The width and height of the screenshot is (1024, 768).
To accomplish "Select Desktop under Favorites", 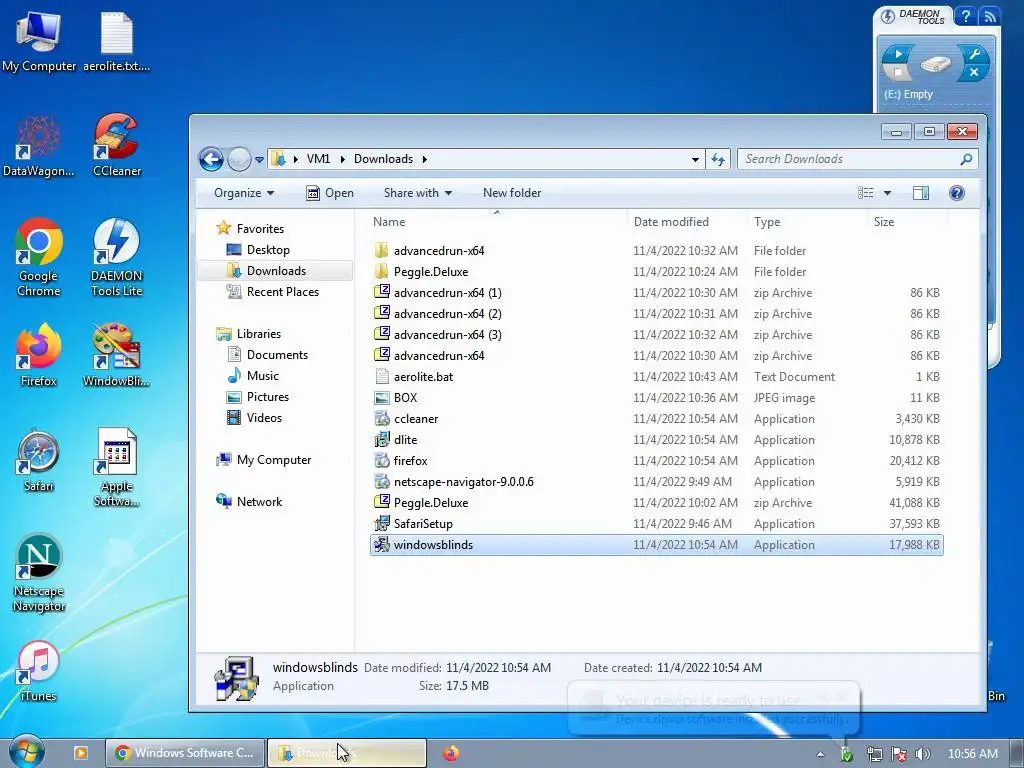I will pyautogui.click(x=258, y=249).
